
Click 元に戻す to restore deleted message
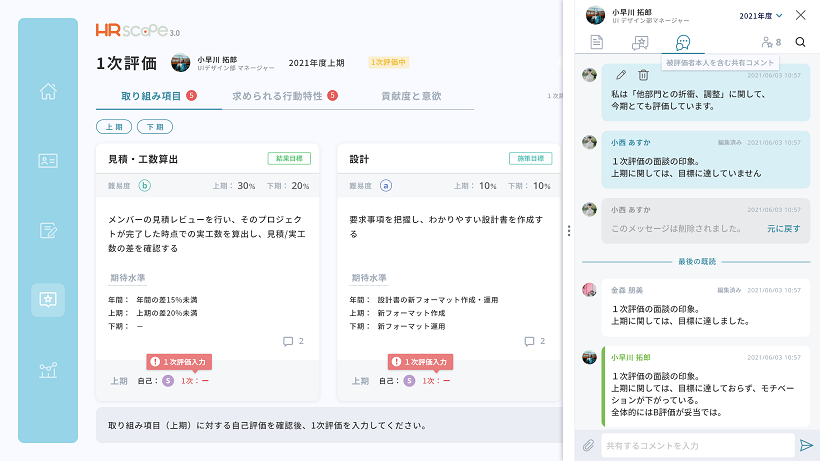[783, 228]
